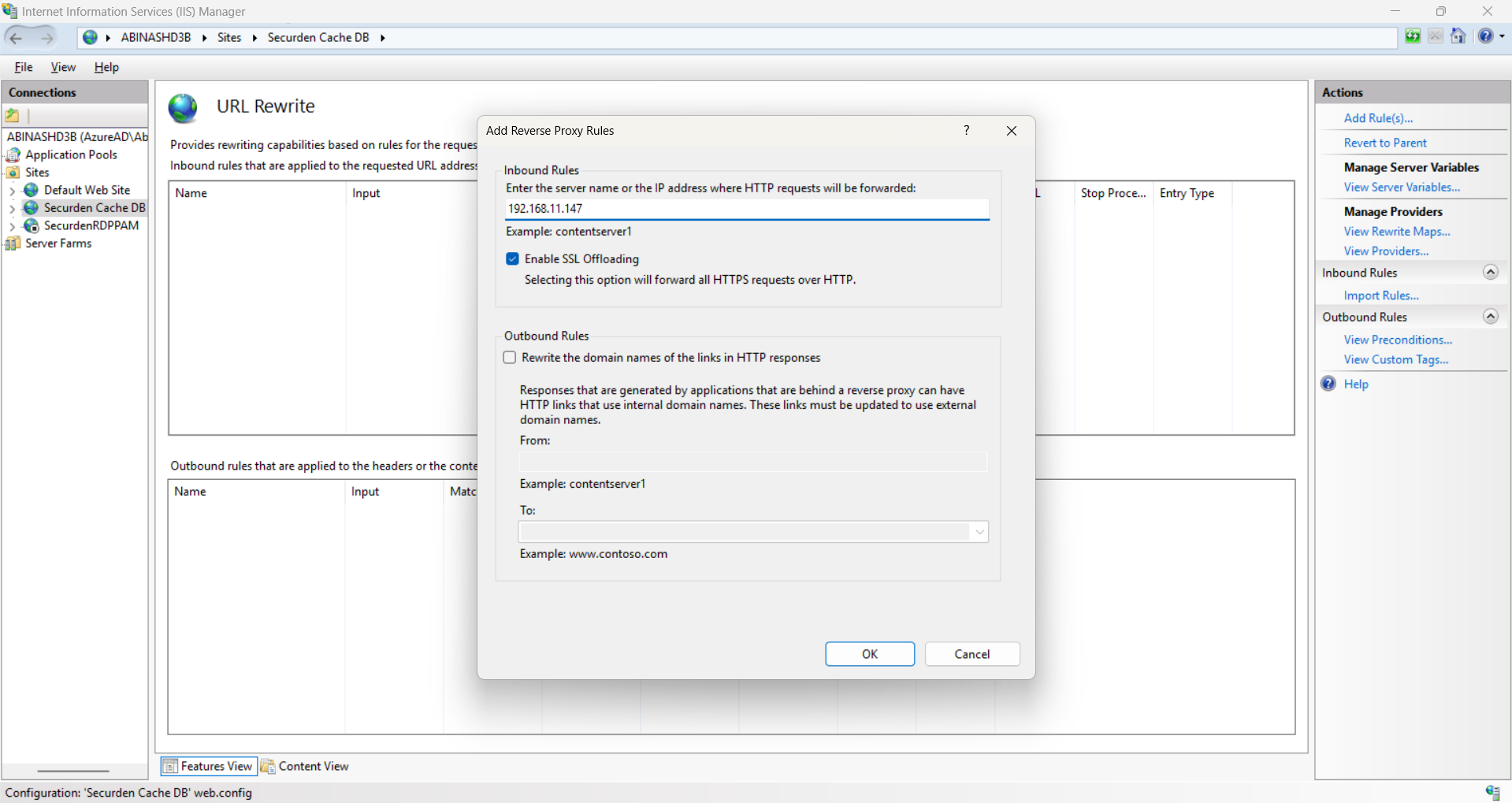The width and height of the screenshot is (1512, 803).
Task: Open View Rewrite Maps... link
Action: click(1397, 232)
